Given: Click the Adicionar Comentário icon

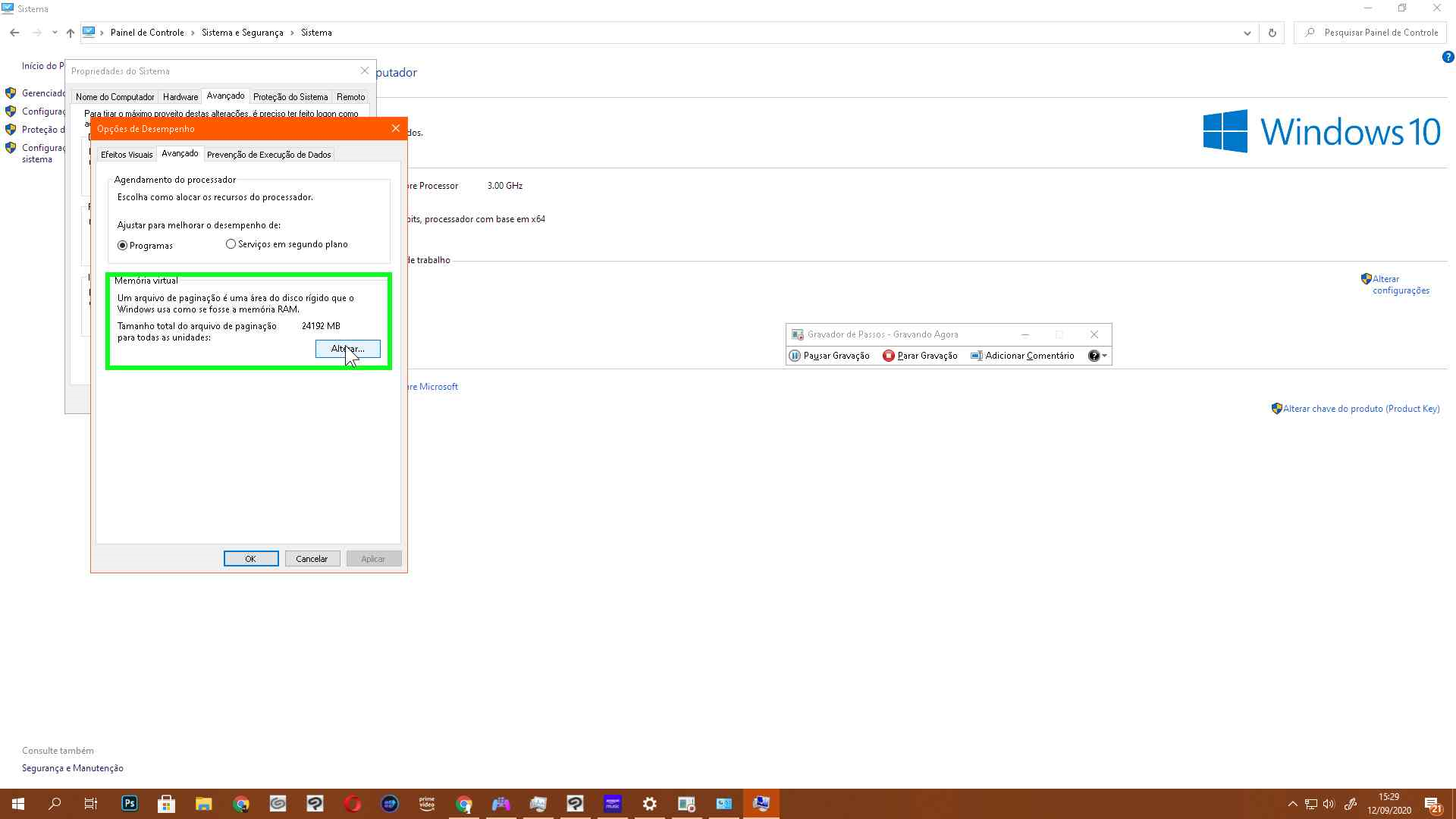Looking at the screenshot, I should pos(977,356).
